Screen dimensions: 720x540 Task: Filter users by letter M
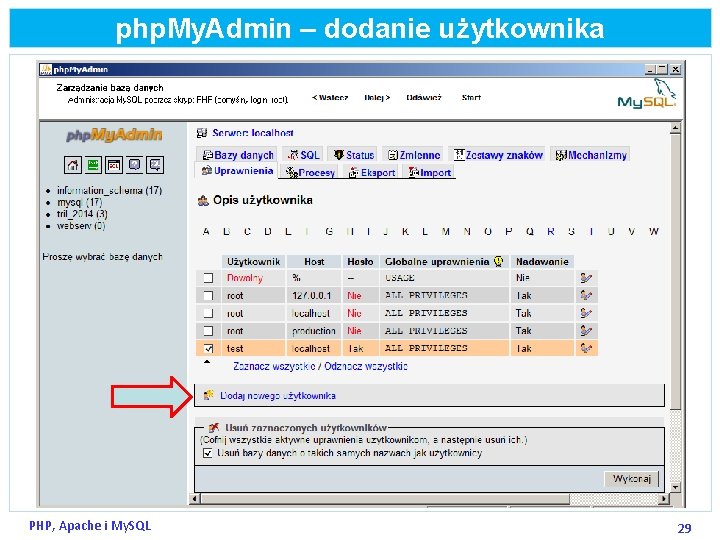[445, 231]
